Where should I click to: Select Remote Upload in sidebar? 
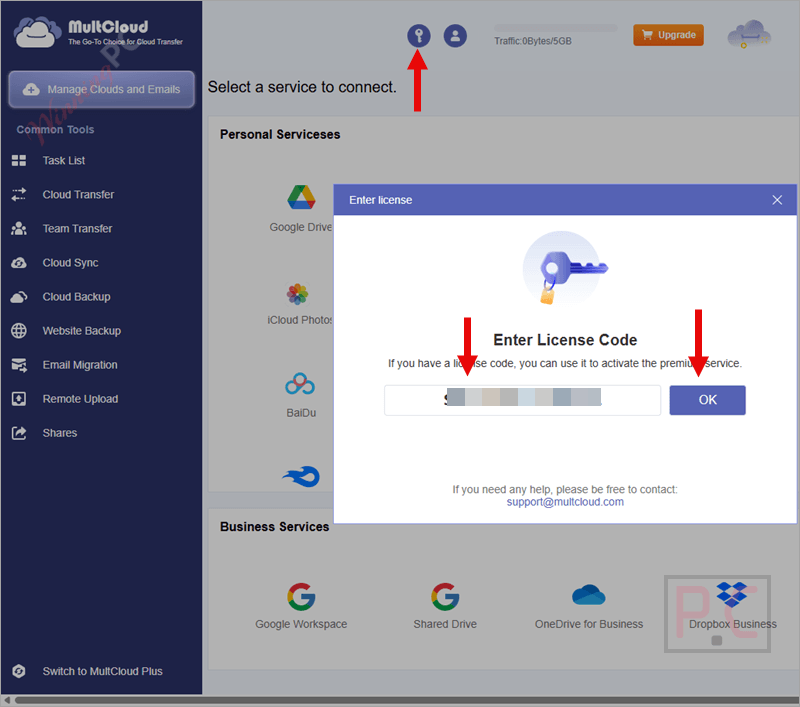click(80, 399)
